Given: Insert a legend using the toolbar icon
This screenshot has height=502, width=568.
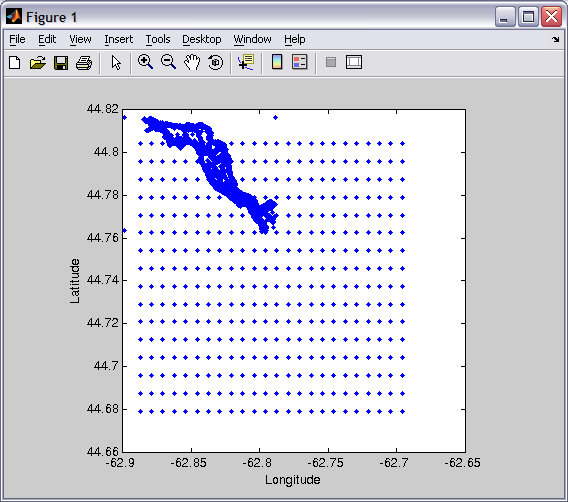Looking at the screenshot, I should (x=300, y=62).
